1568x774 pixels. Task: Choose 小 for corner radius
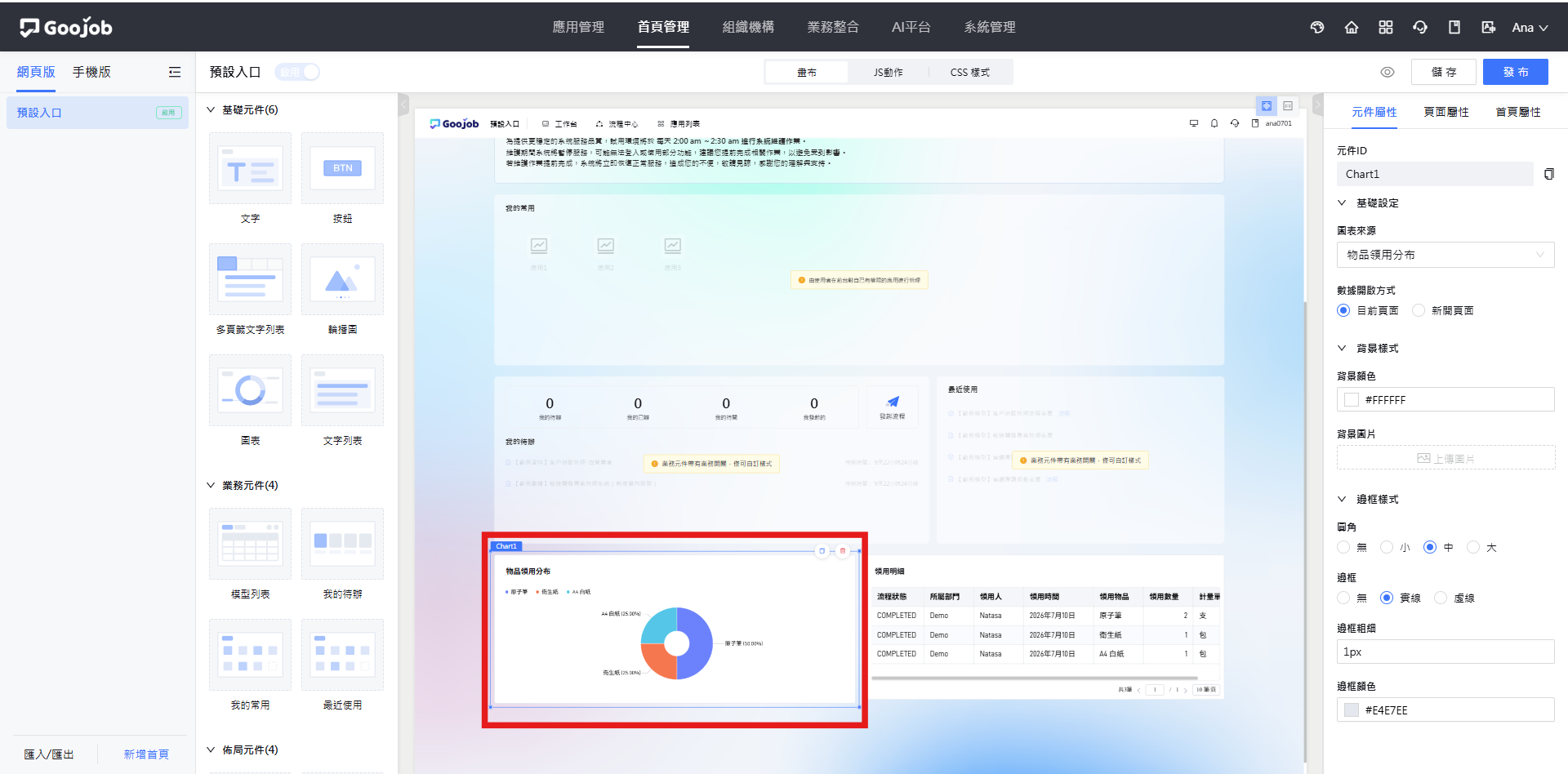tap(1387, 547)
